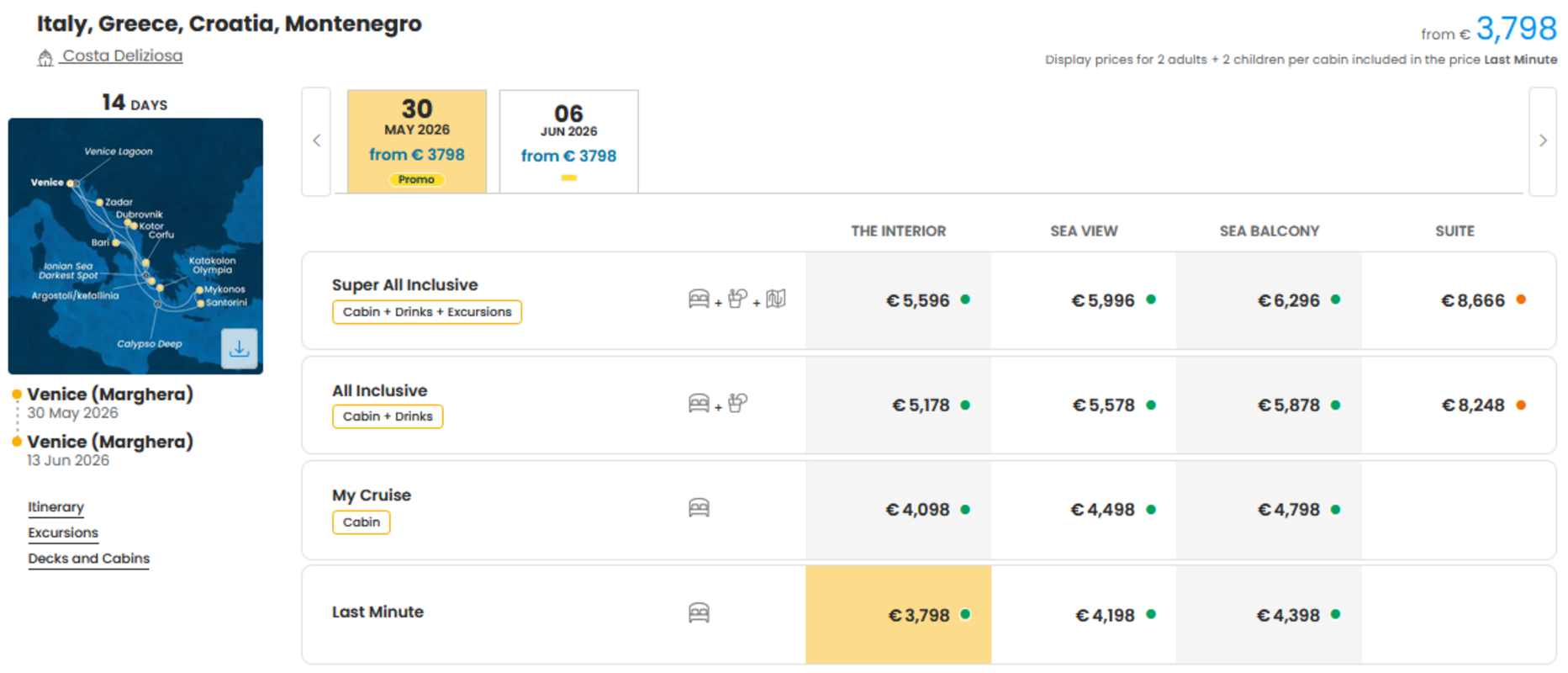Choose My Cruise Interior at €4,098
This screenshot has width=1568, height=673.
[898, 510]
